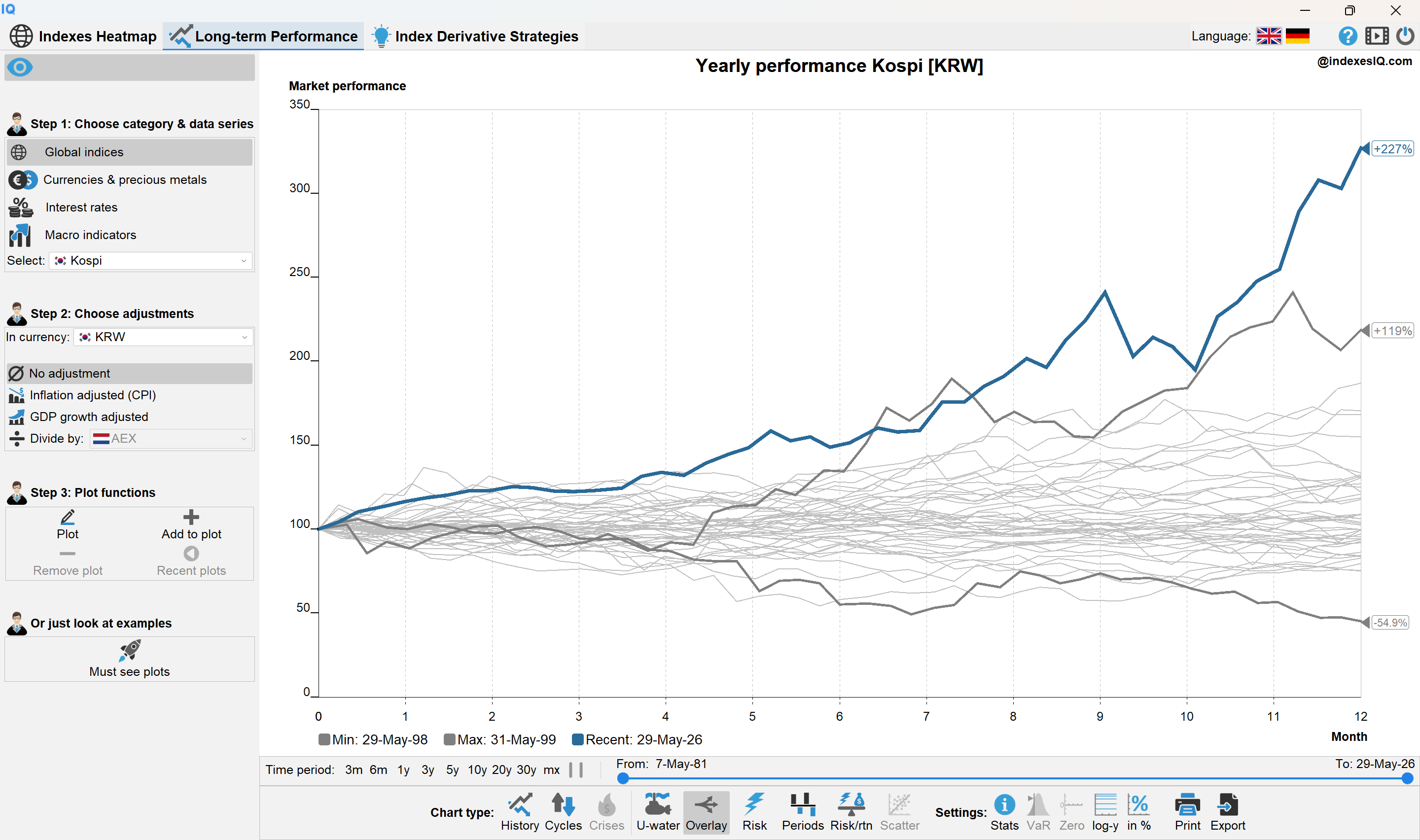Viewport: 1420px width, 840px height.
Task: Open the Index Derivative Strategies tab
Action: [x=475, y=36]
